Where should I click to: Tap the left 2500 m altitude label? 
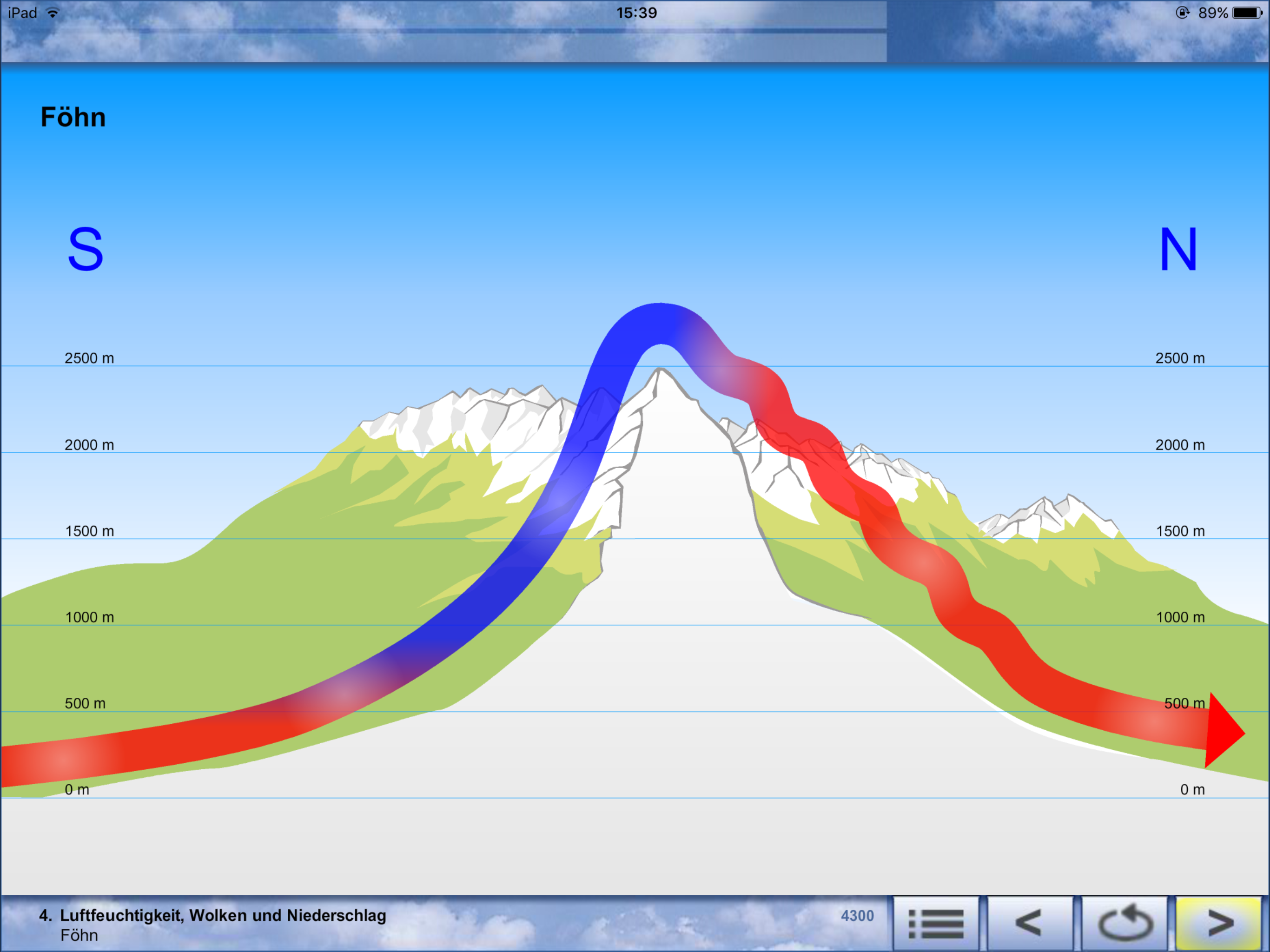click(x=89, y=358)
